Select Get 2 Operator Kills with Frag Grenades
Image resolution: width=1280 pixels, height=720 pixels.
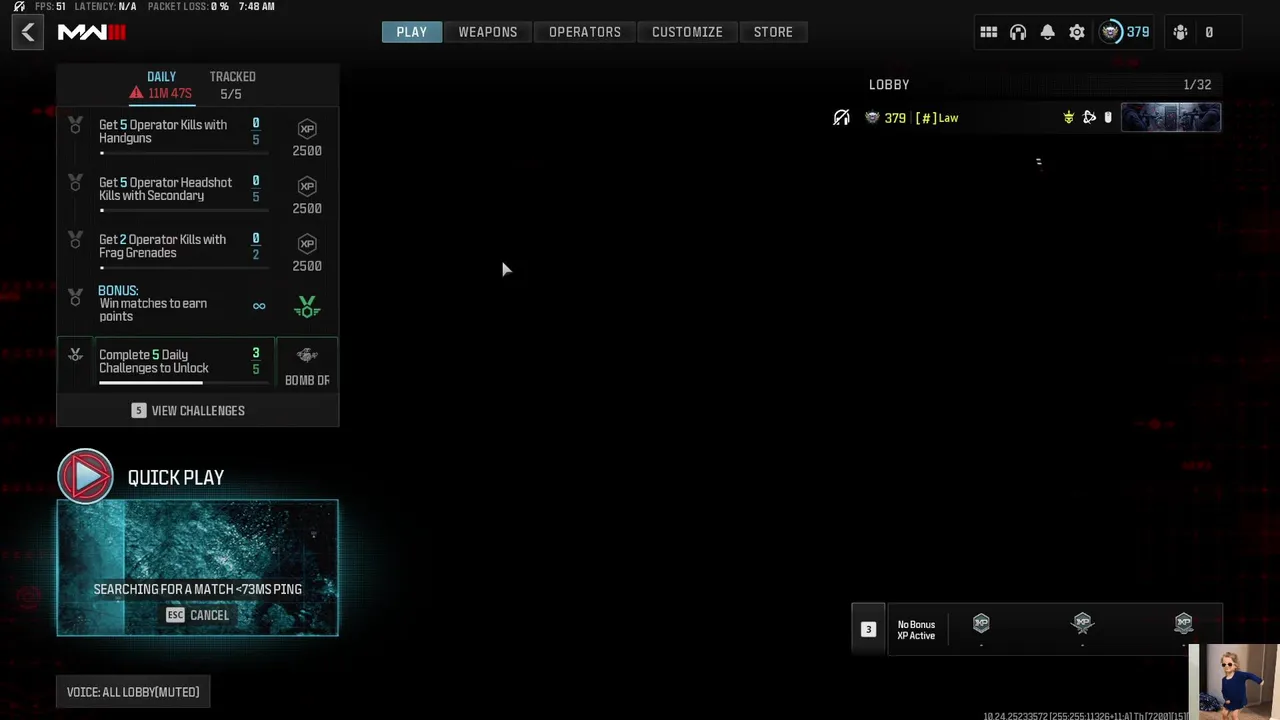point(198,251)
